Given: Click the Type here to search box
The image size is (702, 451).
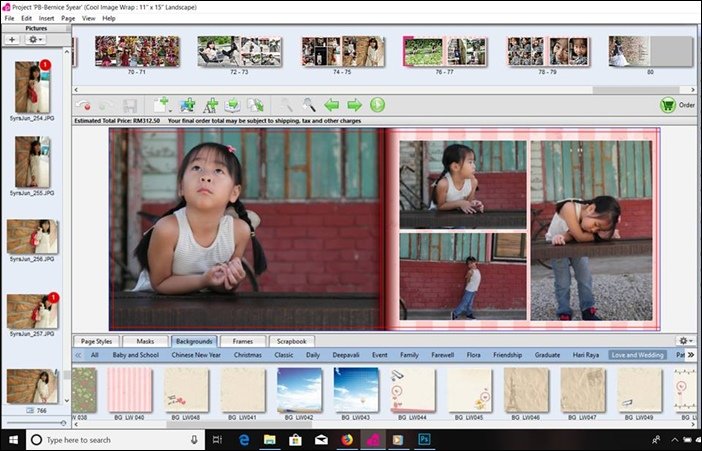Looking at the screenshot, I should coord(116,440).
